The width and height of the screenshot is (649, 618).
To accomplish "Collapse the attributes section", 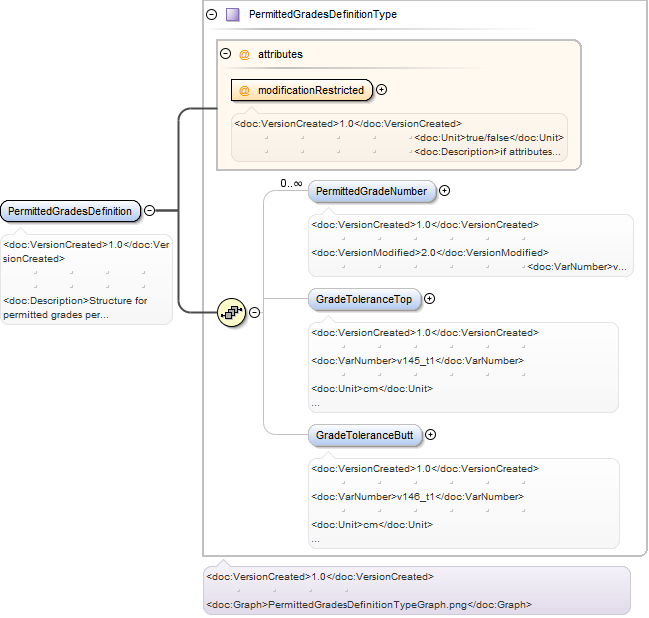I will point(226,53).
